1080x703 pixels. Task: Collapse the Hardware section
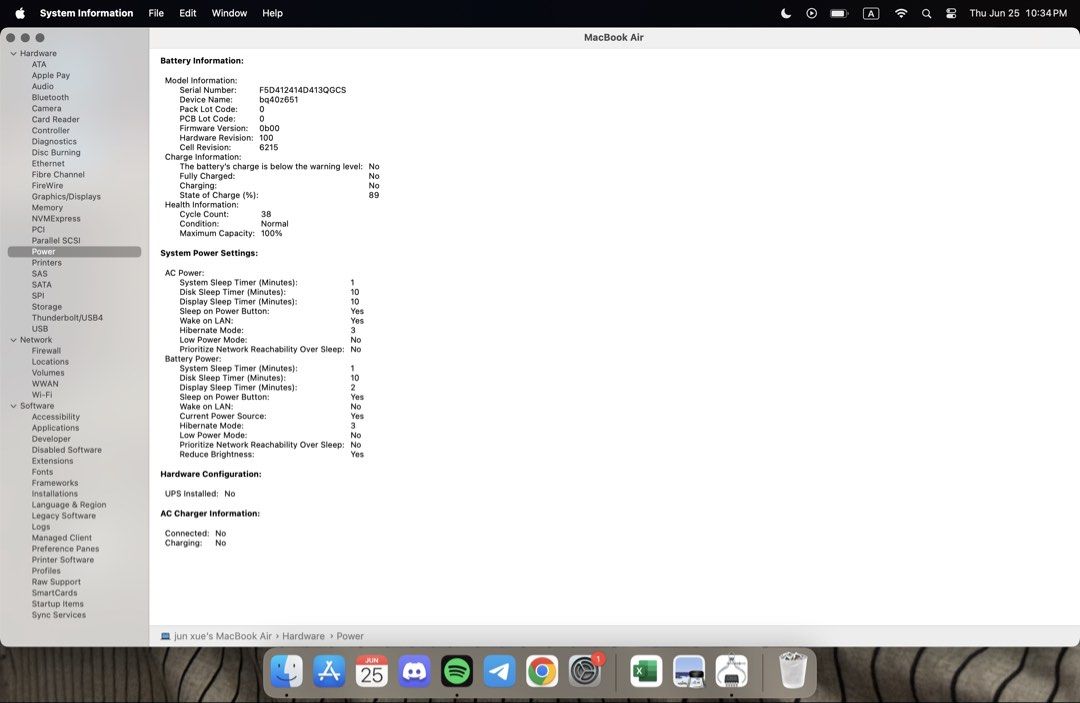[x=13, y=53]
